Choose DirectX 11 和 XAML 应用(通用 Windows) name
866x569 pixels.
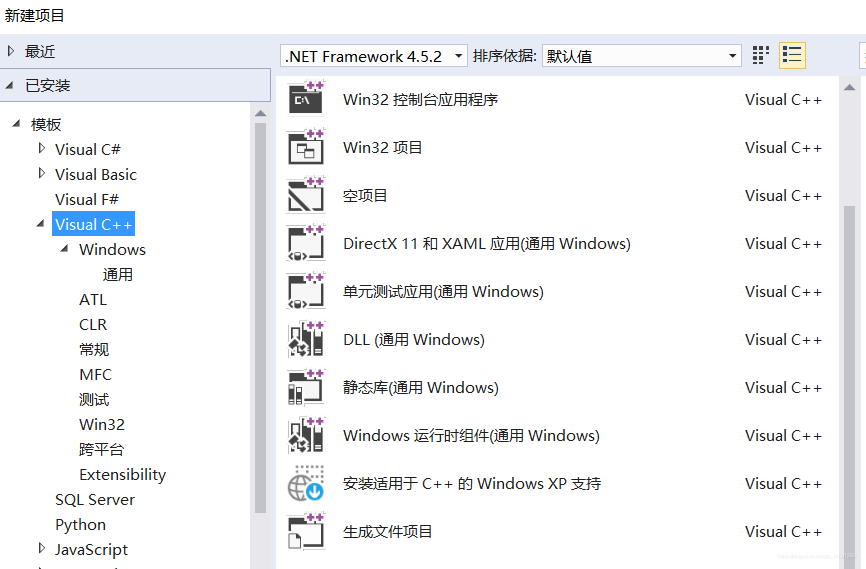487,244
